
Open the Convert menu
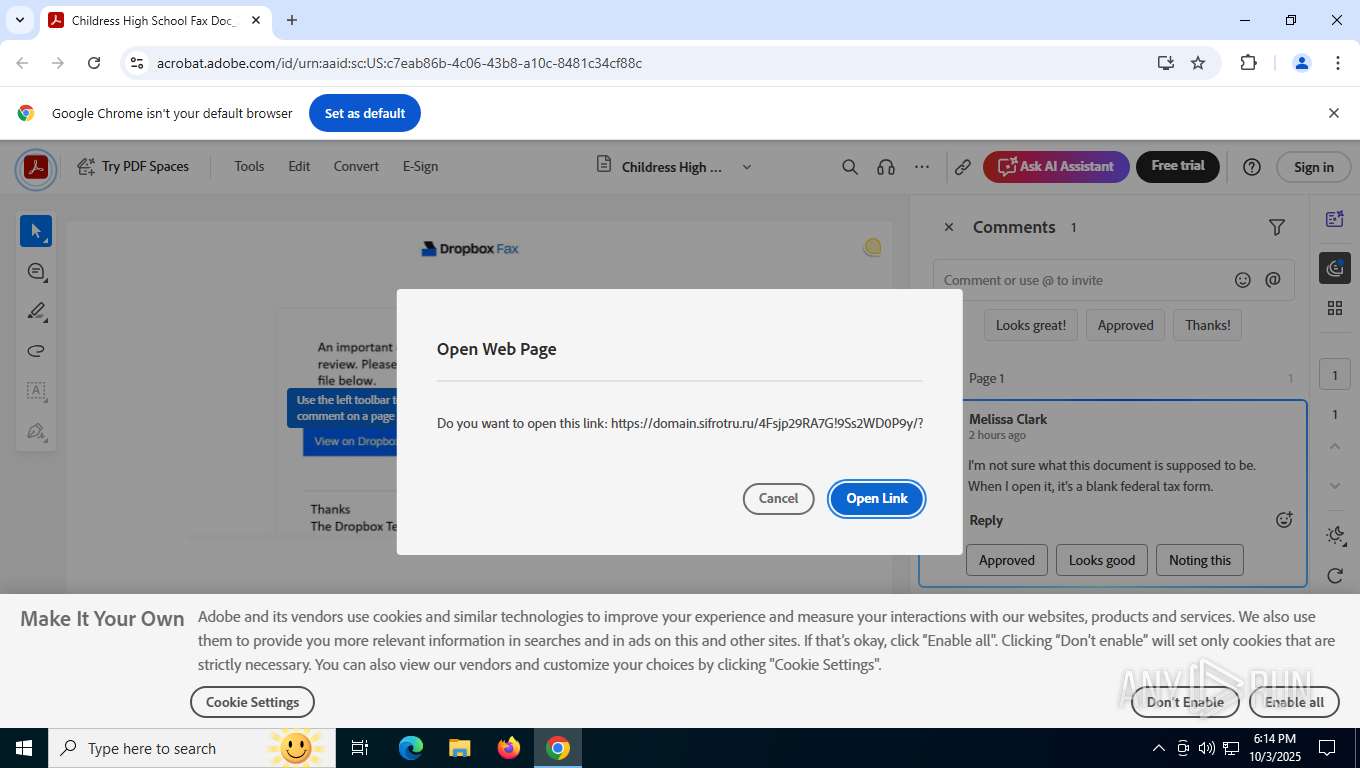point(356,167)
